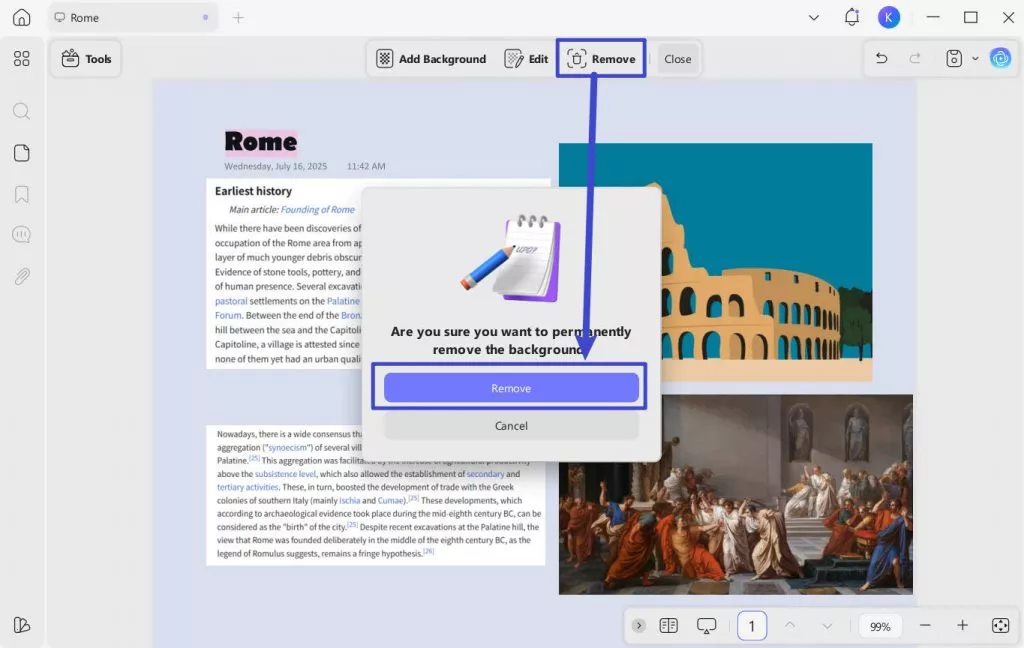Click the save icon
The image size is (1024, 648).
tap(953, 59)
